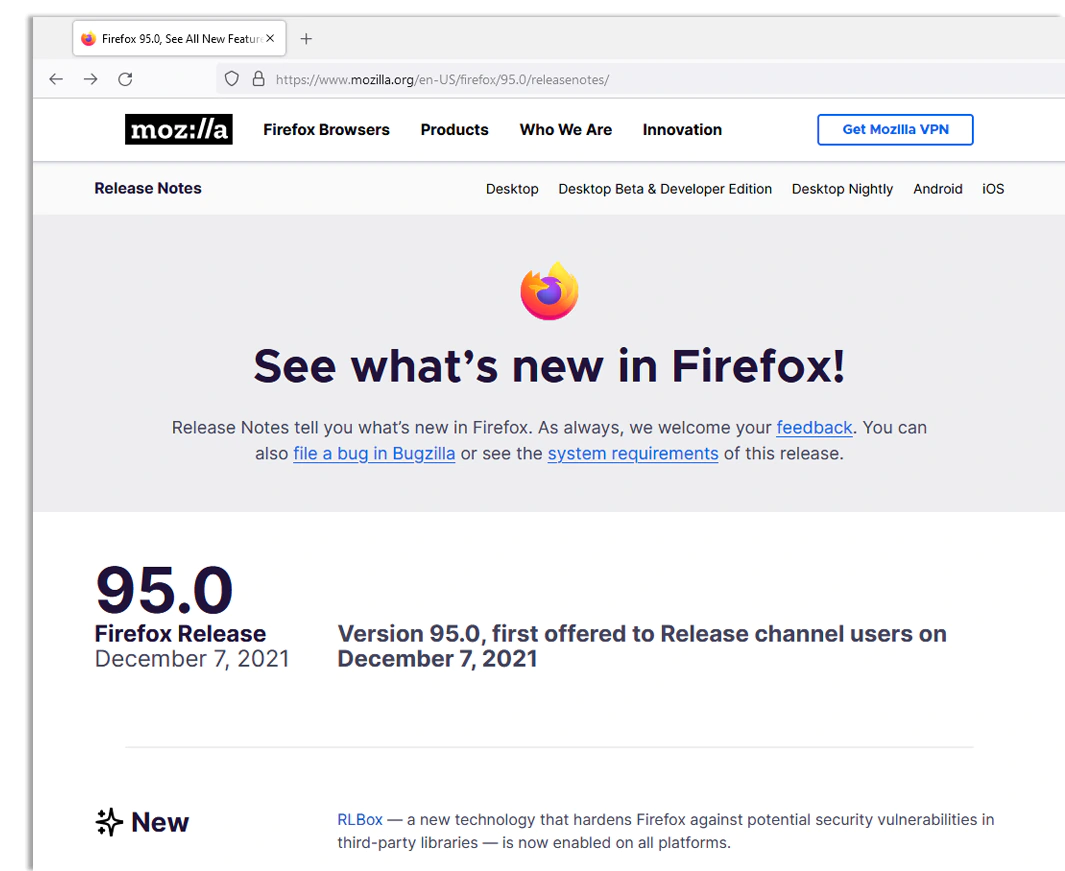Screen dimensions: 1065x871
Task: Click the large Firefox logo in the banner
Action: coord(549,291)
